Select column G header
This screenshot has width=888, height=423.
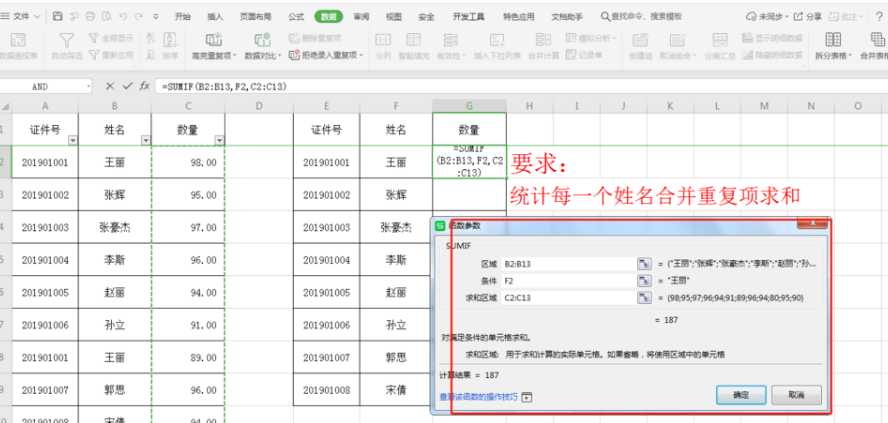click(469, 106)
